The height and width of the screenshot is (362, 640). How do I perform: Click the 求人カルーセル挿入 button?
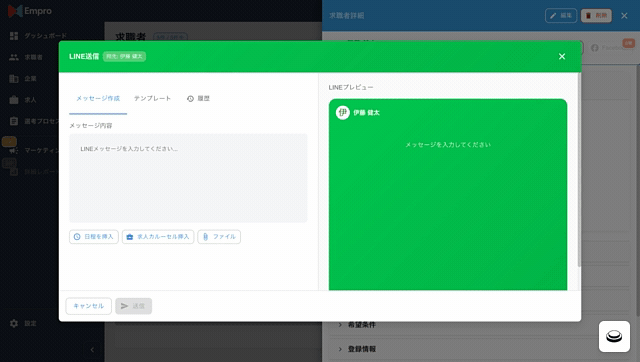point(158,237)
